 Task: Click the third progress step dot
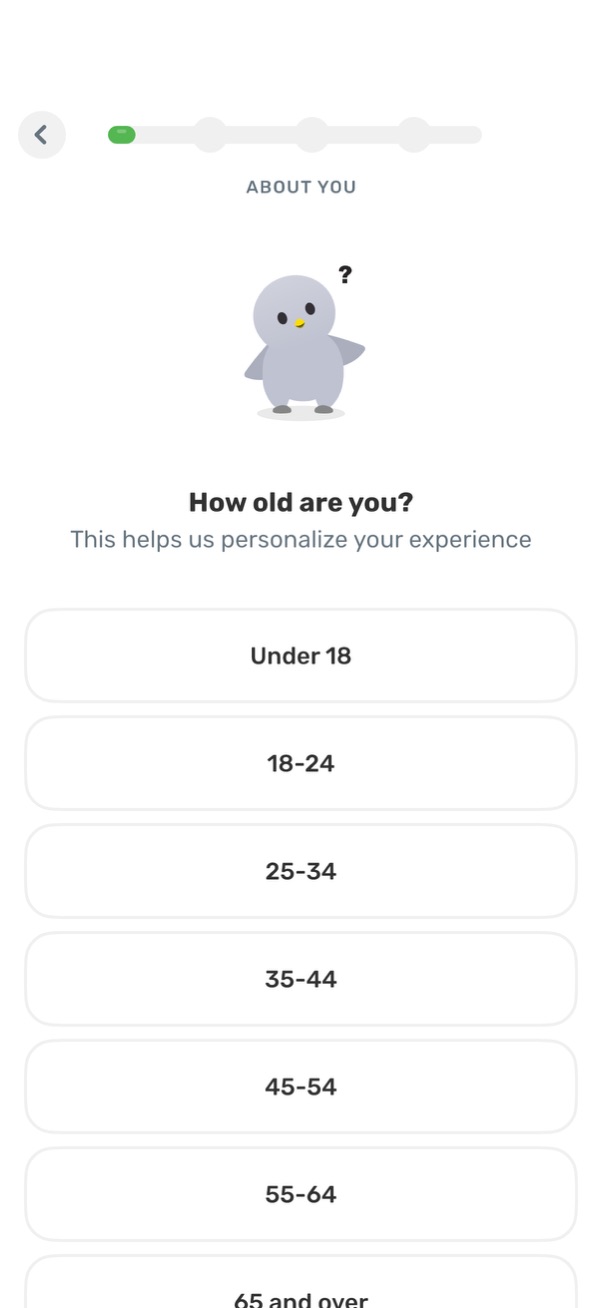coord(311,134)
